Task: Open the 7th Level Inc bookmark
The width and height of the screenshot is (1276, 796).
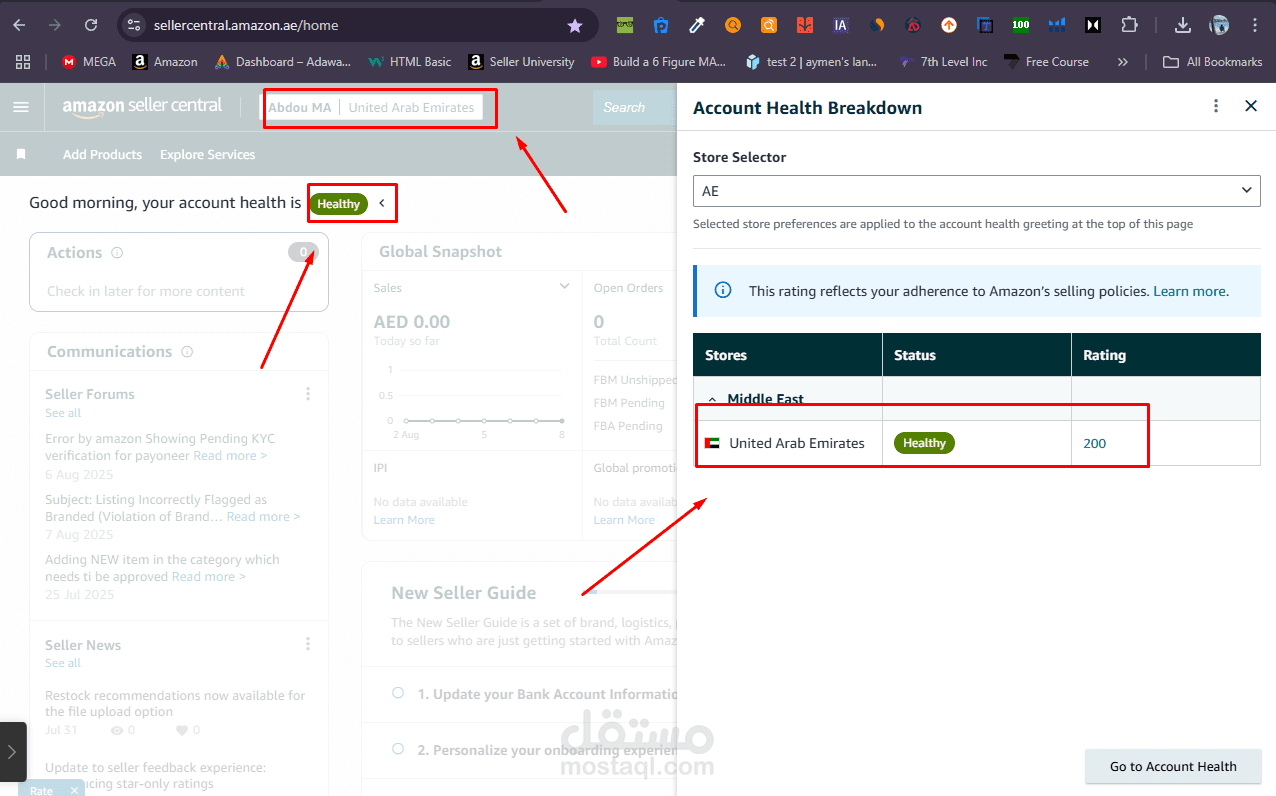Action: click(942, 62)
